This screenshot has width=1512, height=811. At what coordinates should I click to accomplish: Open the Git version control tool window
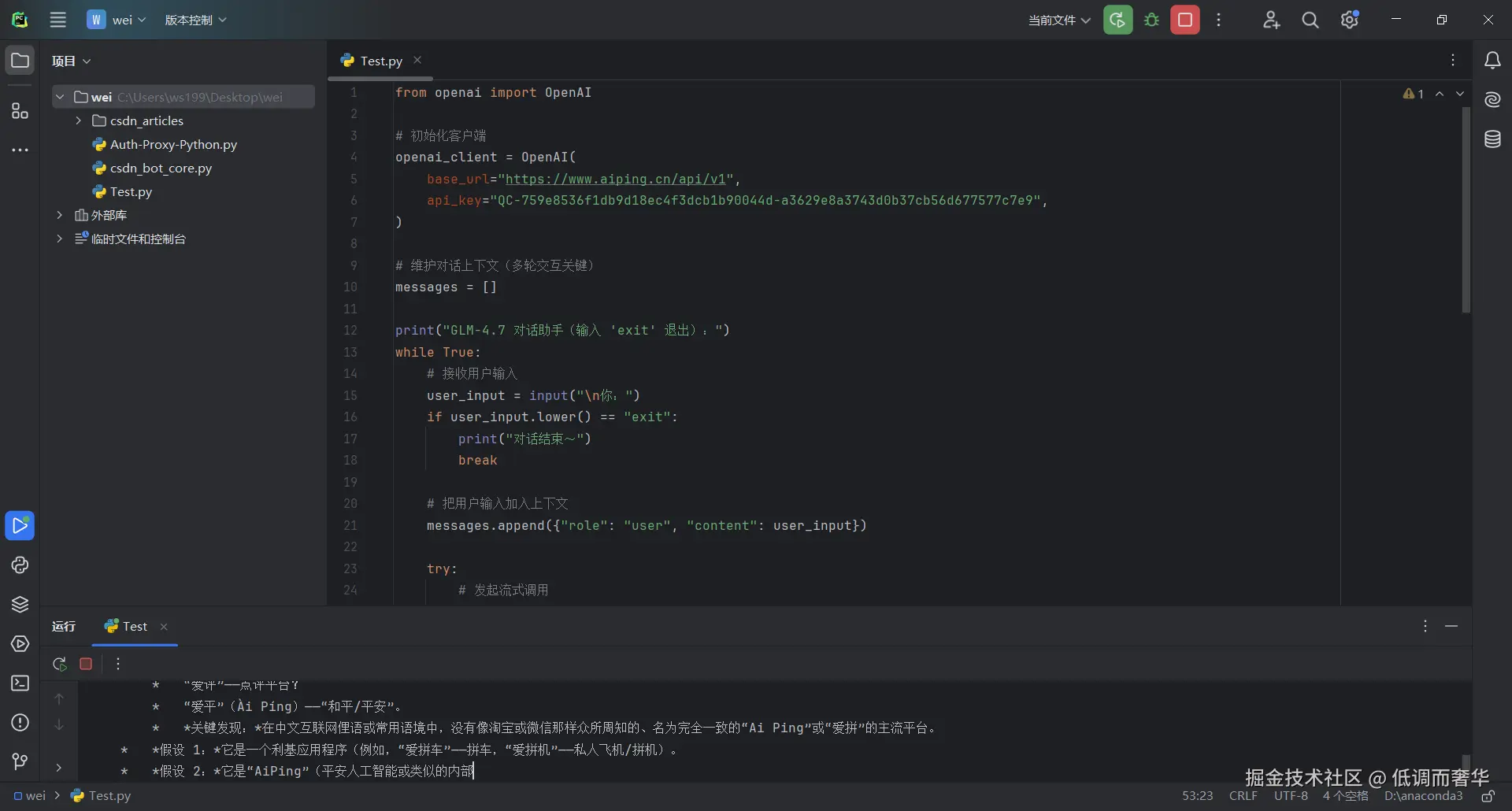pos(20,761)
